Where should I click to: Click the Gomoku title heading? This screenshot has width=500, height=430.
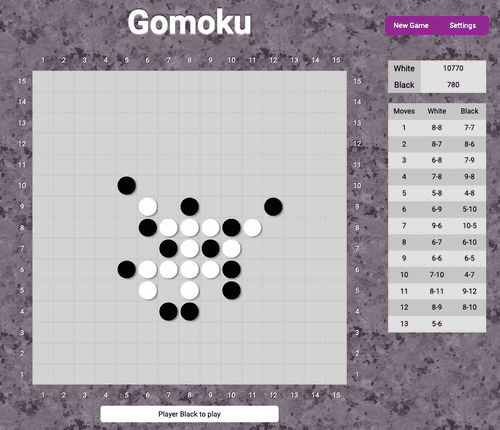coord(189,22)
